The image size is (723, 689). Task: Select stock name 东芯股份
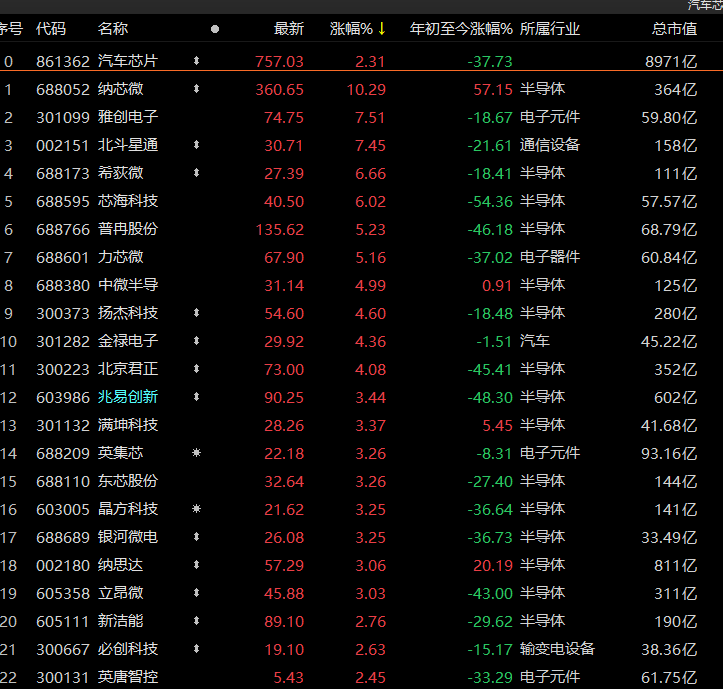[x=128, y=481]
